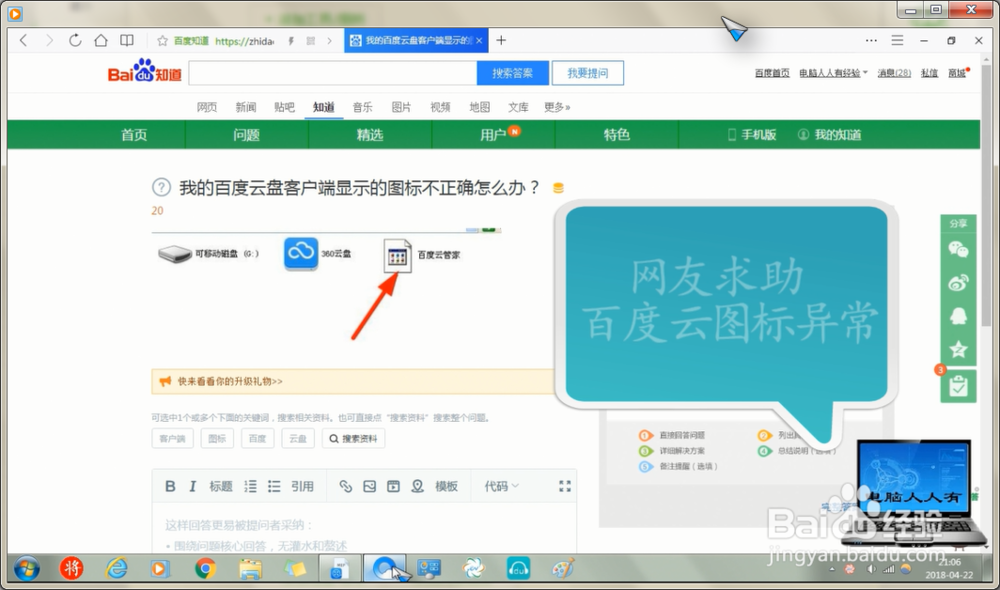Click the 搜索资料 button
Viewport: 1000px width, 590px height.
tap(353, 439)
